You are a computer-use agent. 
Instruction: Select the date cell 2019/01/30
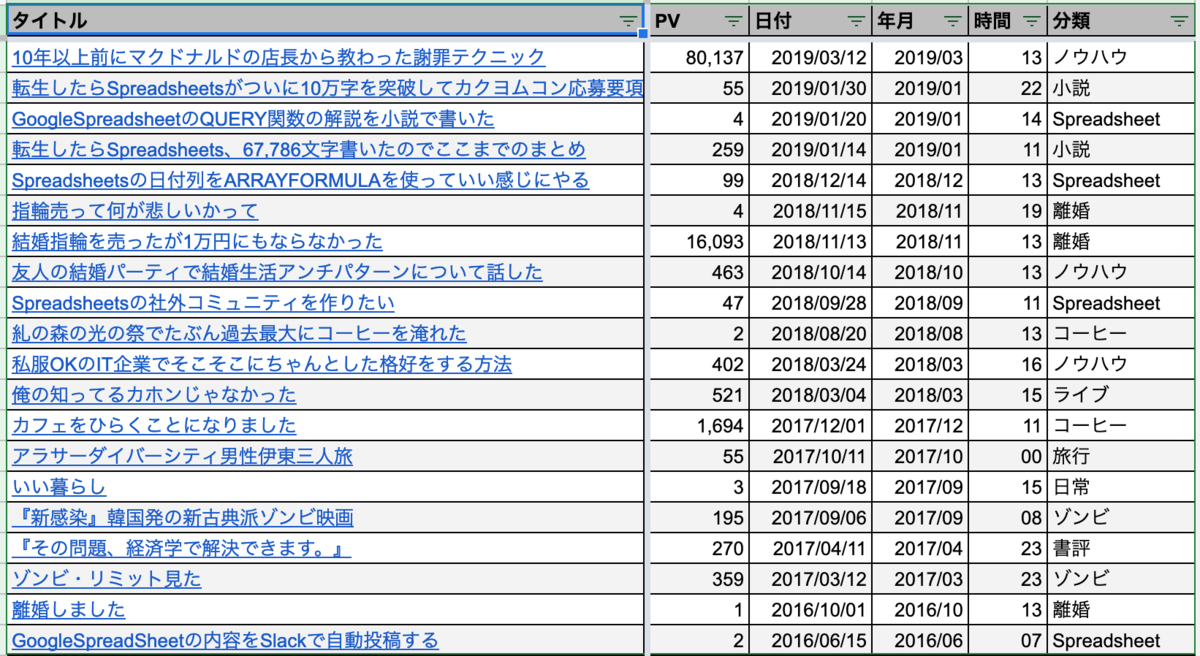810,88
